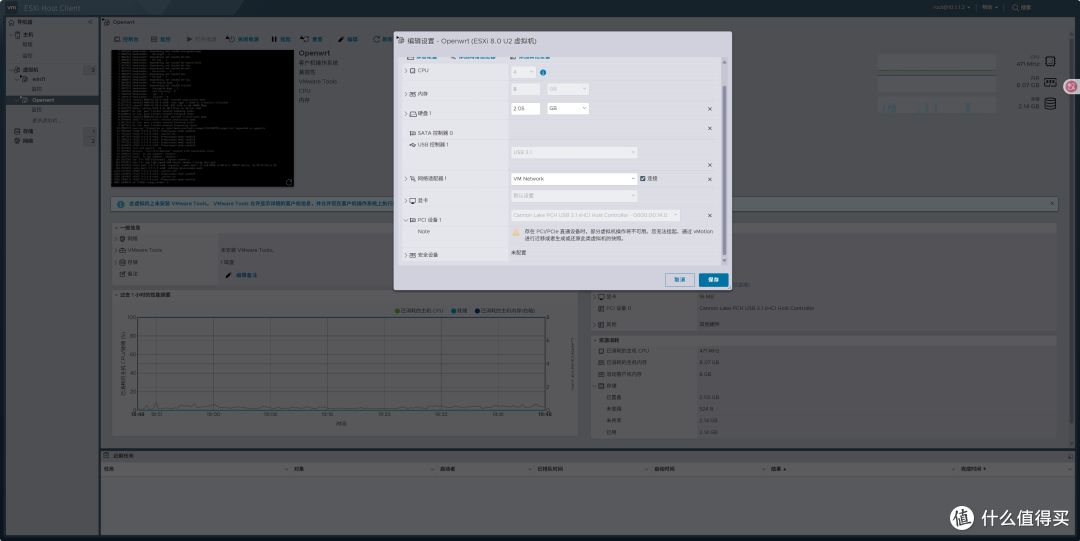Click the 重置 reset toolbar button
Image resolution: width=1080 pixels, height=541 pixels.
[311, 39]
